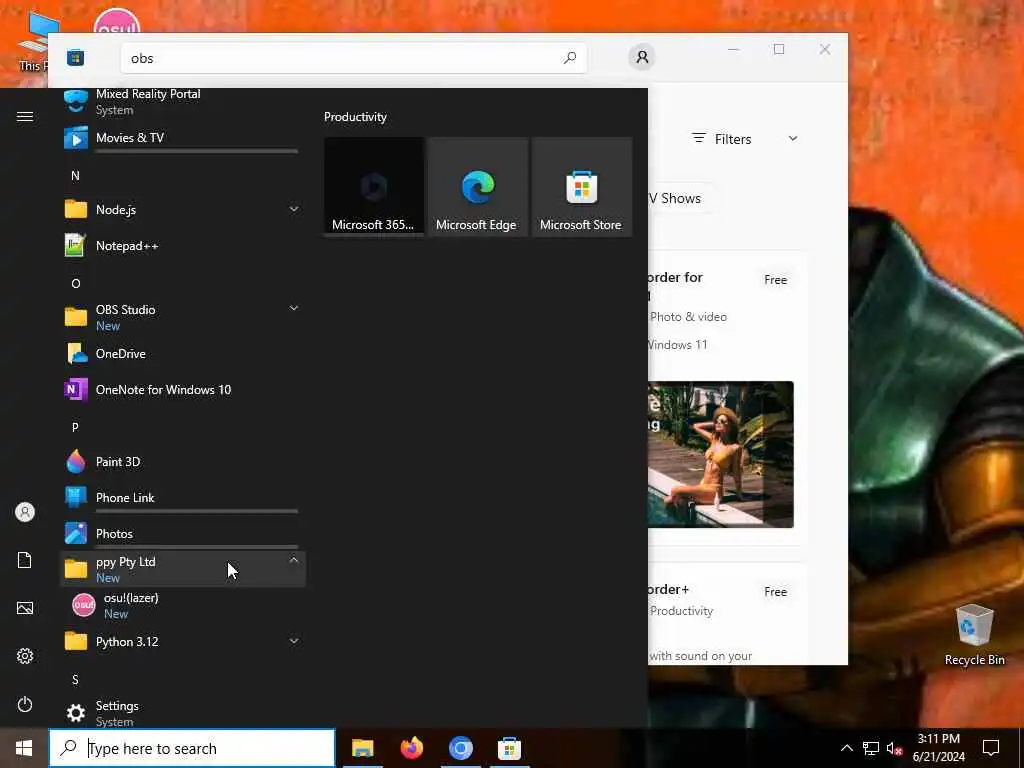Launch Firefox from the taskbar
This screenshot has height=768, width=1024.
(411, 748)
